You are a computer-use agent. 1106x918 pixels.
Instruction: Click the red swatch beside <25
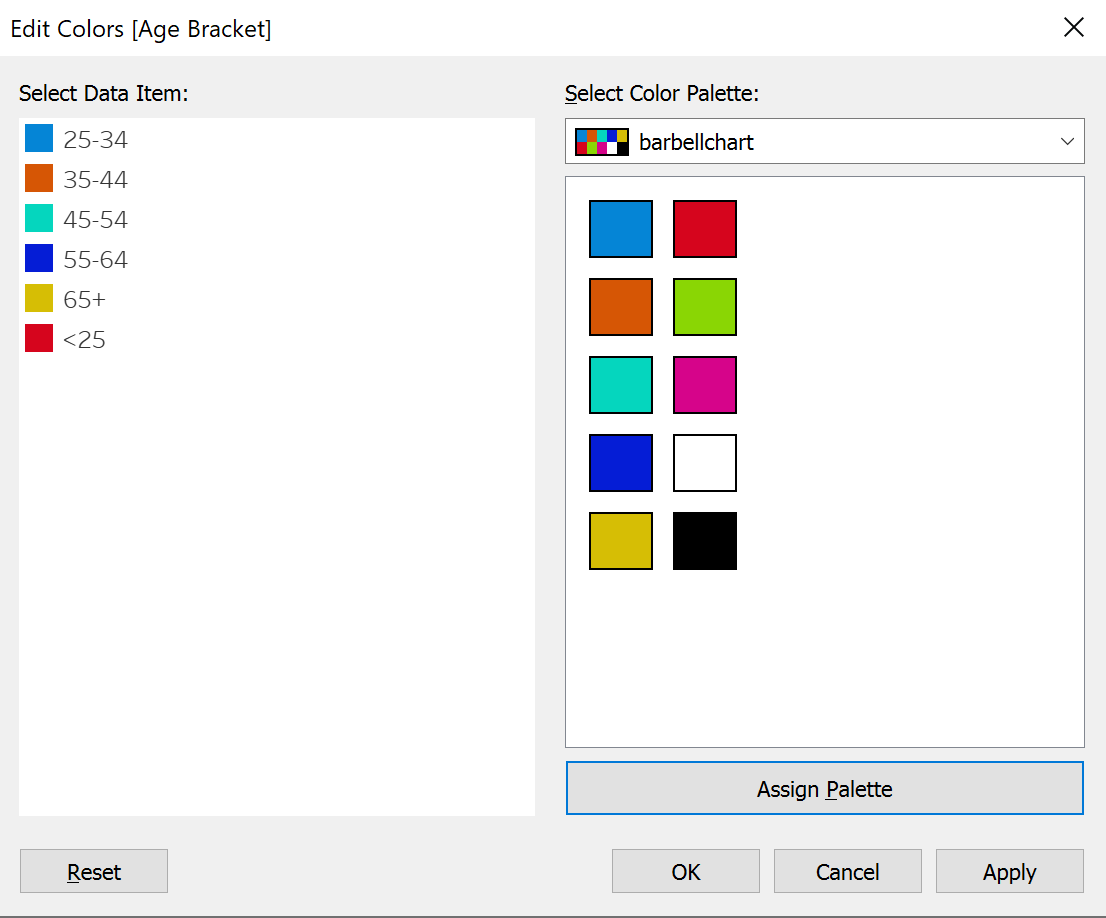point(38,338)
